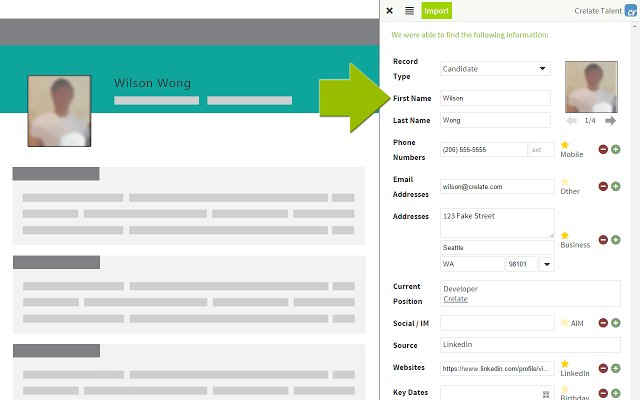Add another Social / IM row
This screenshot has width=640, height=400.
pyautogui.click(x=616, y=323)
